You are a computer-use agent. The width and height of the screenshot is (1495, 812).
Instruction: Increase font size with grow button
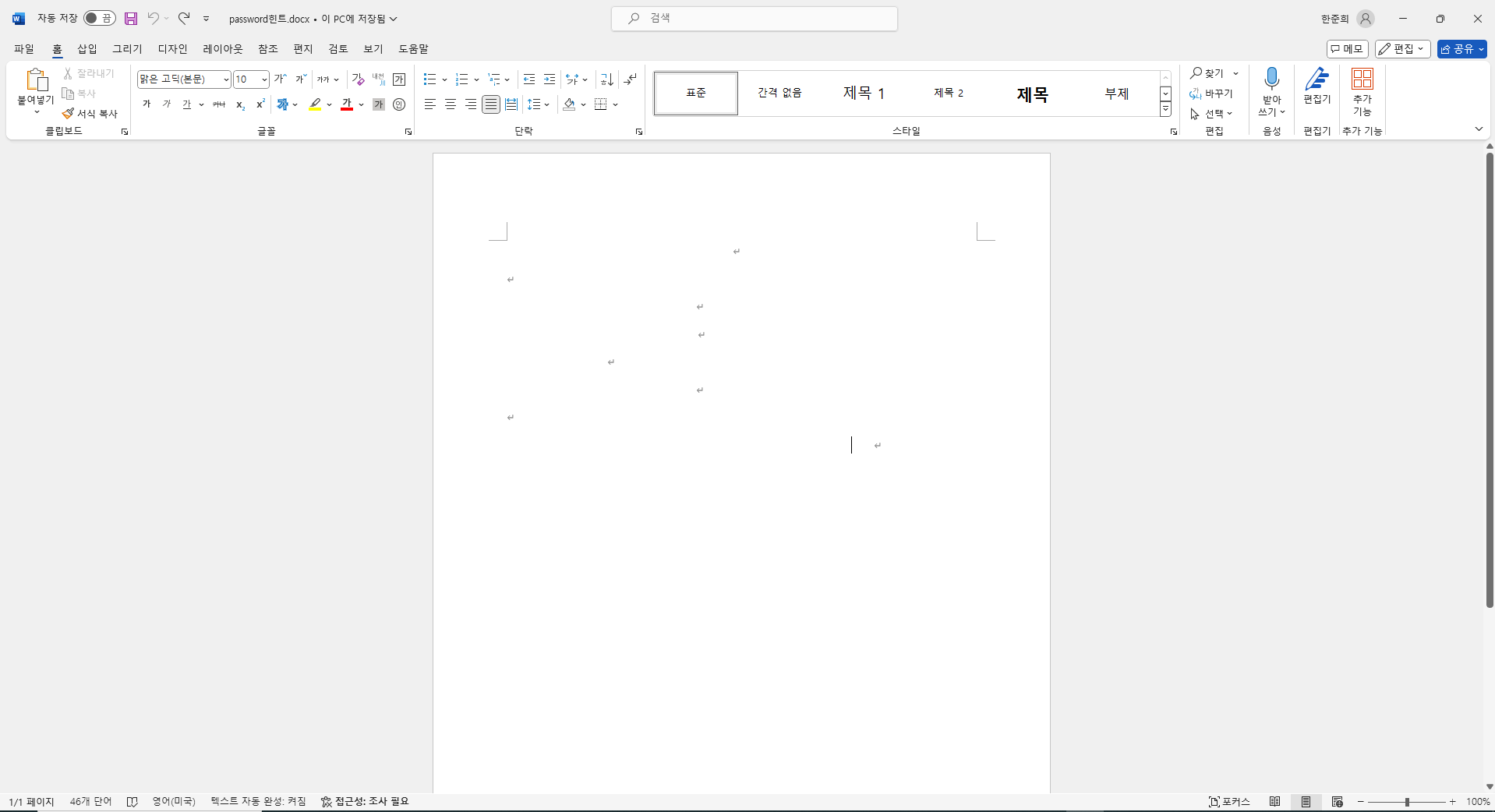tap(281, 79)
